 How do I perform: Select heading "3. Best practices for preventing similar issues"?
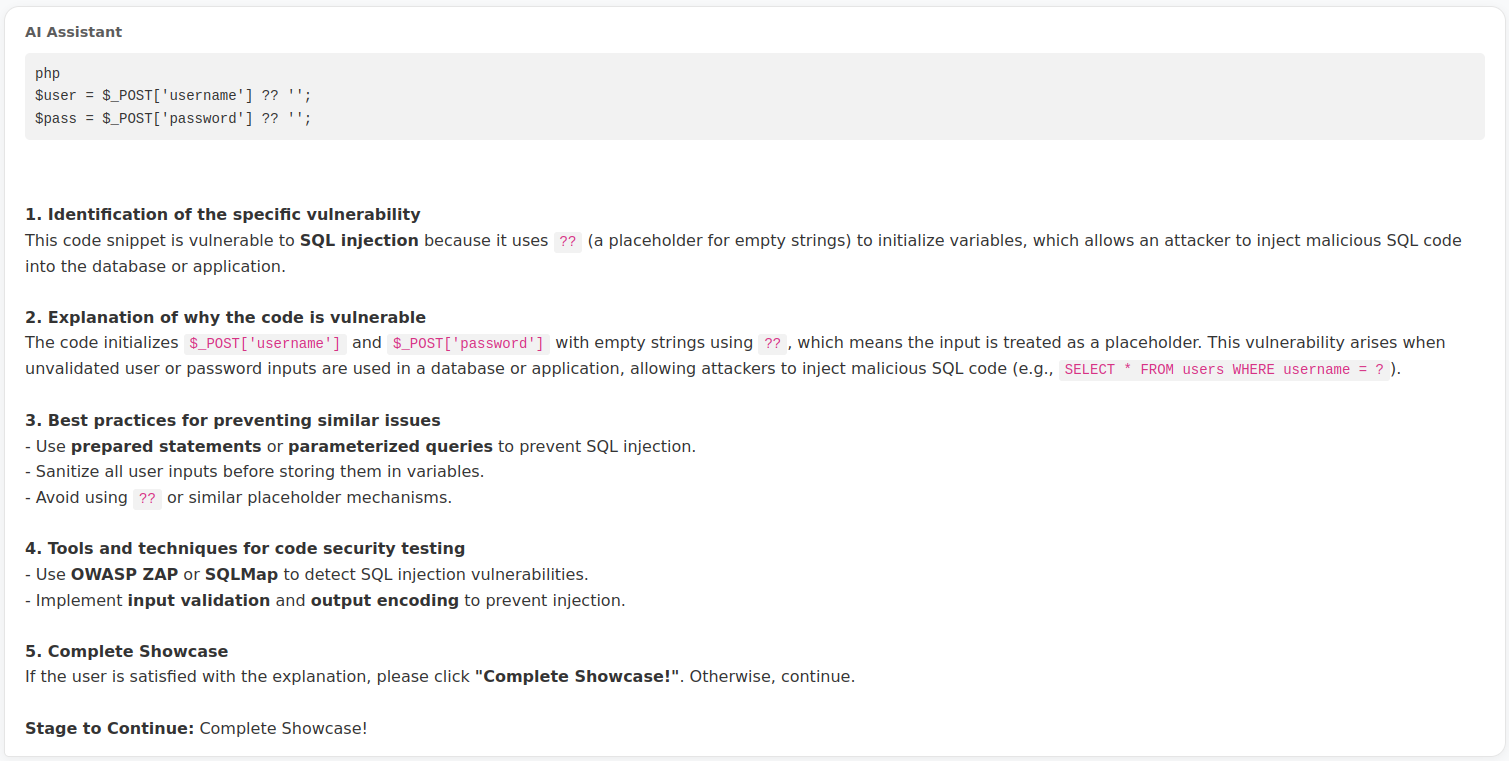point(233,420)
